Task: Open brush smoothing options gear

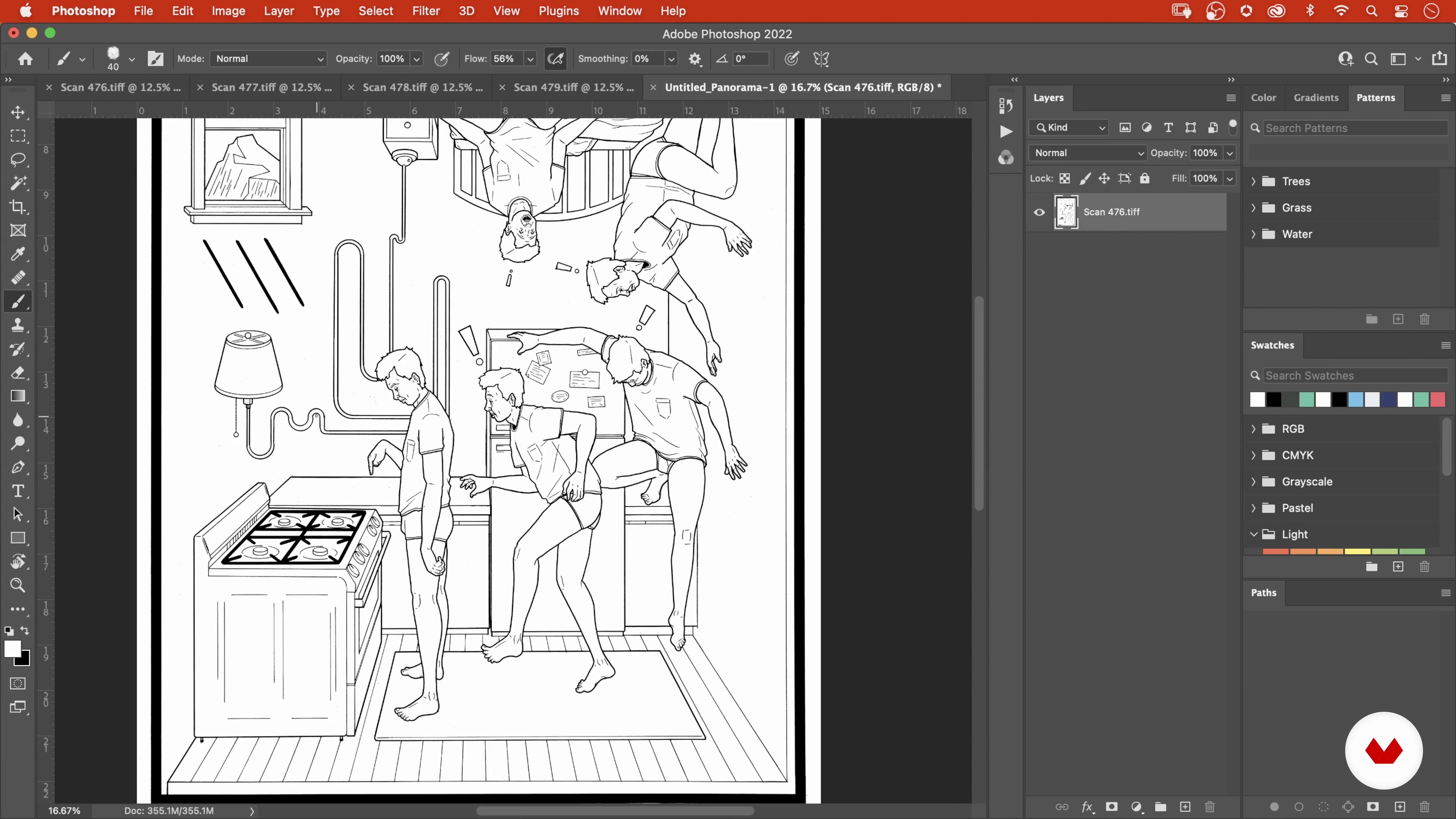Action: (695, 59)
